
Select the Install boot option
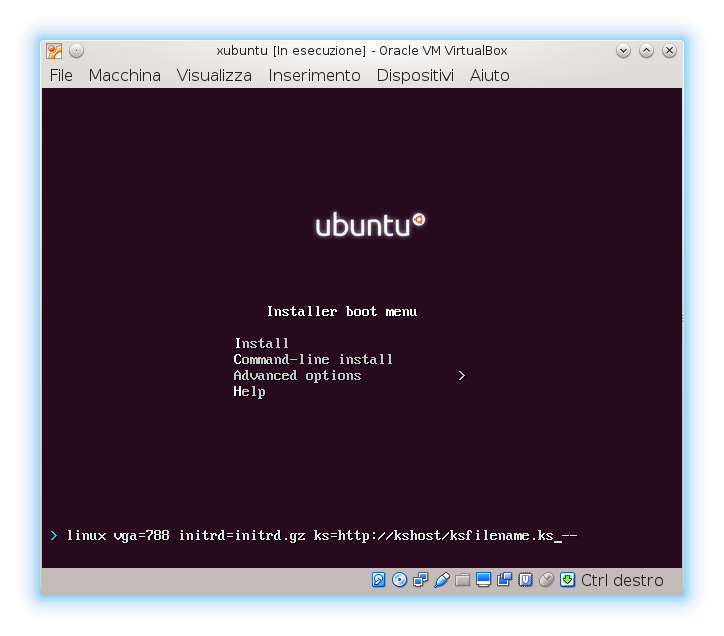pos(261,343)
